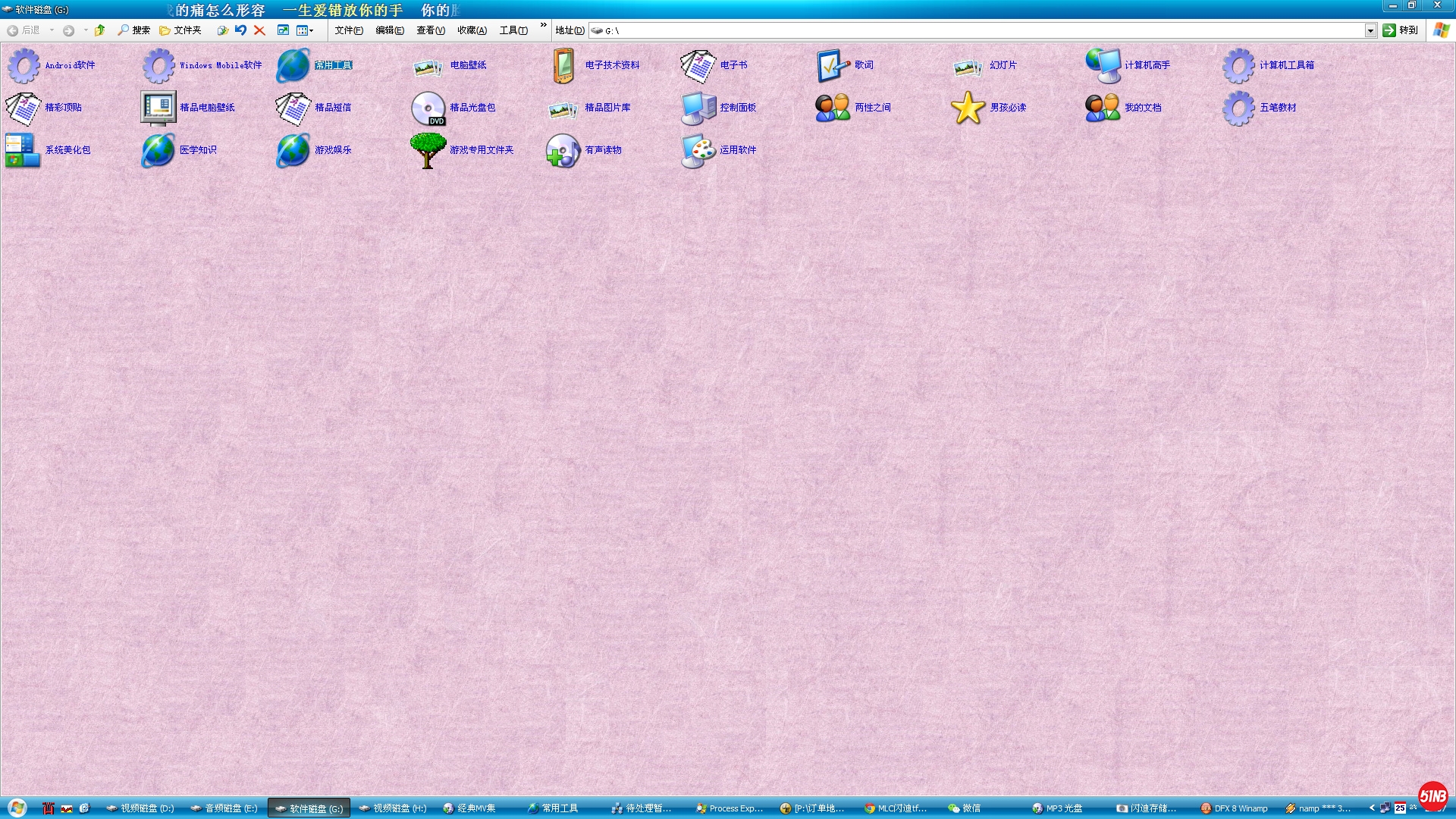Open the 查看(V) menu
1456x819 pixels.
point(430,30)
